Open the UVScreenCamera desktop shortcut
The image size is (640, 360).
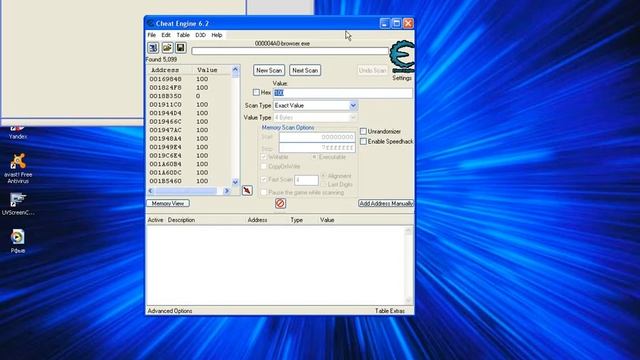click(18, 204)
